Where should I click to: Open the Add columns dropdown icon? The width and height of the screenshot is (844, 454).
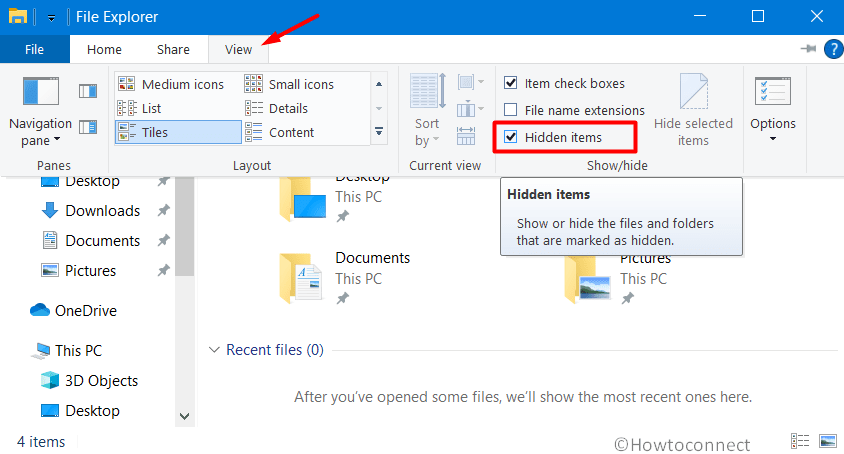[x=470, y=109]
